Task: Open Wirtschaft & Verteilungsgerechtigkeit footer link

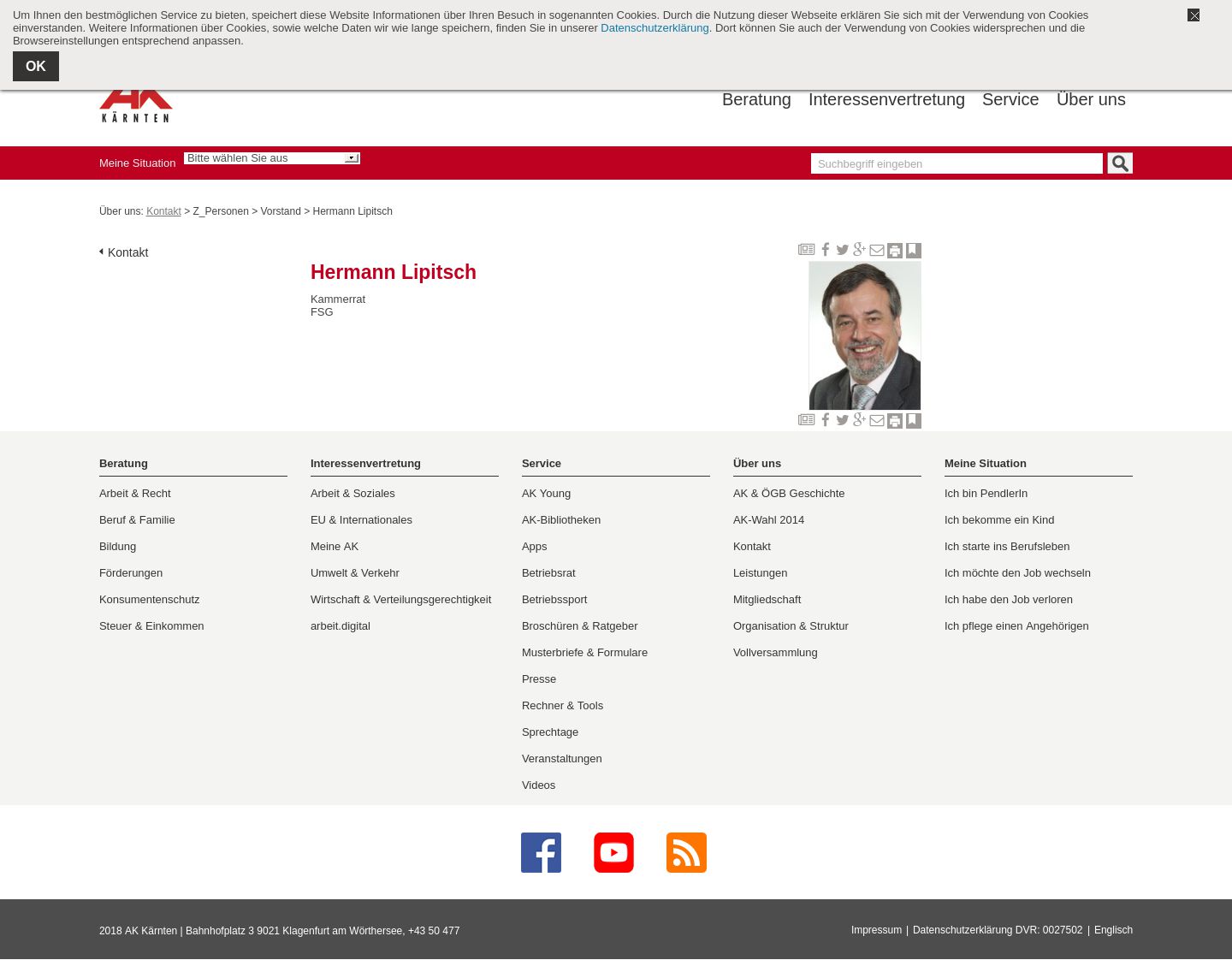Action: (x=400, y=600)
